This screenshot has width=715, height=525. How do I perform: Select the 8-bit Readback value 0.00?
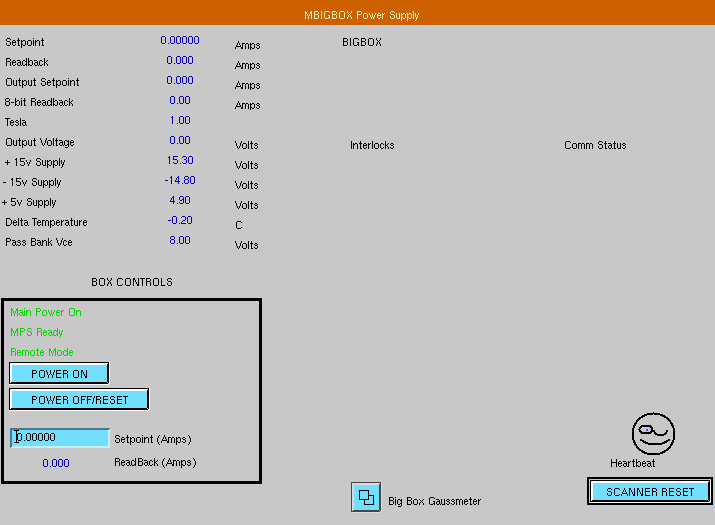(180, 100)
